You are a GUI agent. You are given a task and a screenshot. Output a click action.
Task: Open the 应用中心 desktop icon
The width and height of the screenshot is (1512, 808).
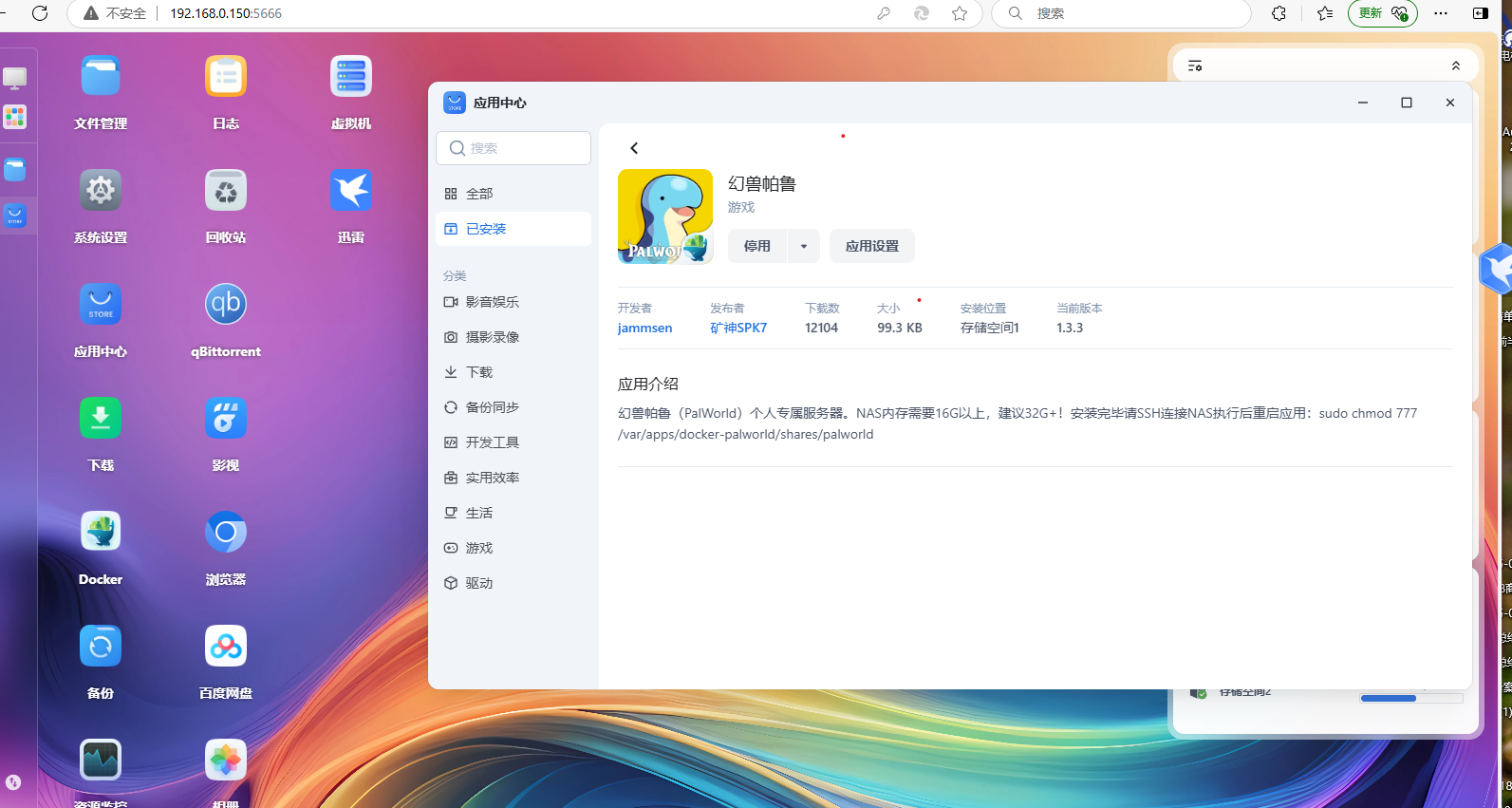pyautogui.click(x=101, y=305)
